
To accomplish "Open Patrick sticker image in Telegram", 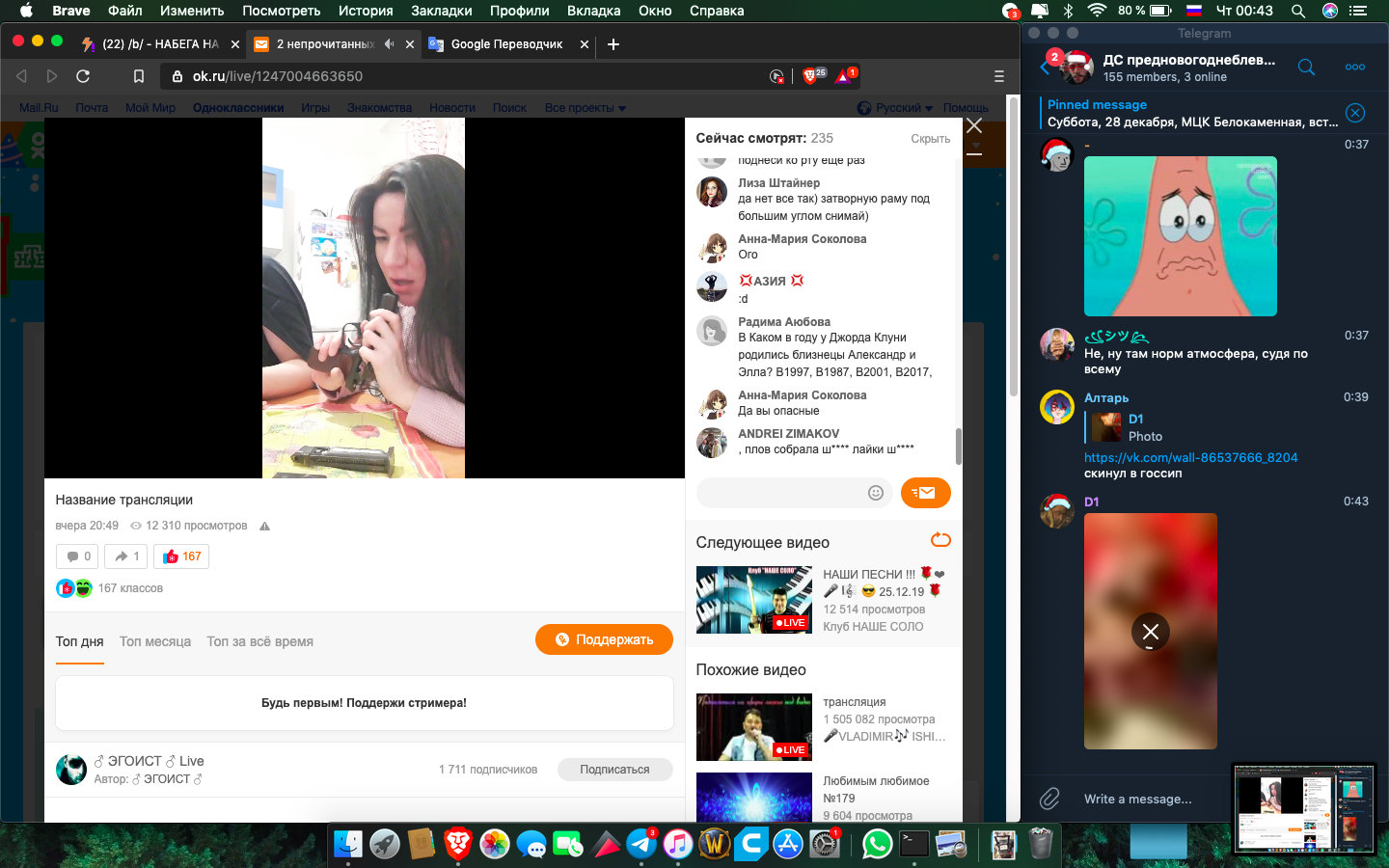I will coord(1181,236).
